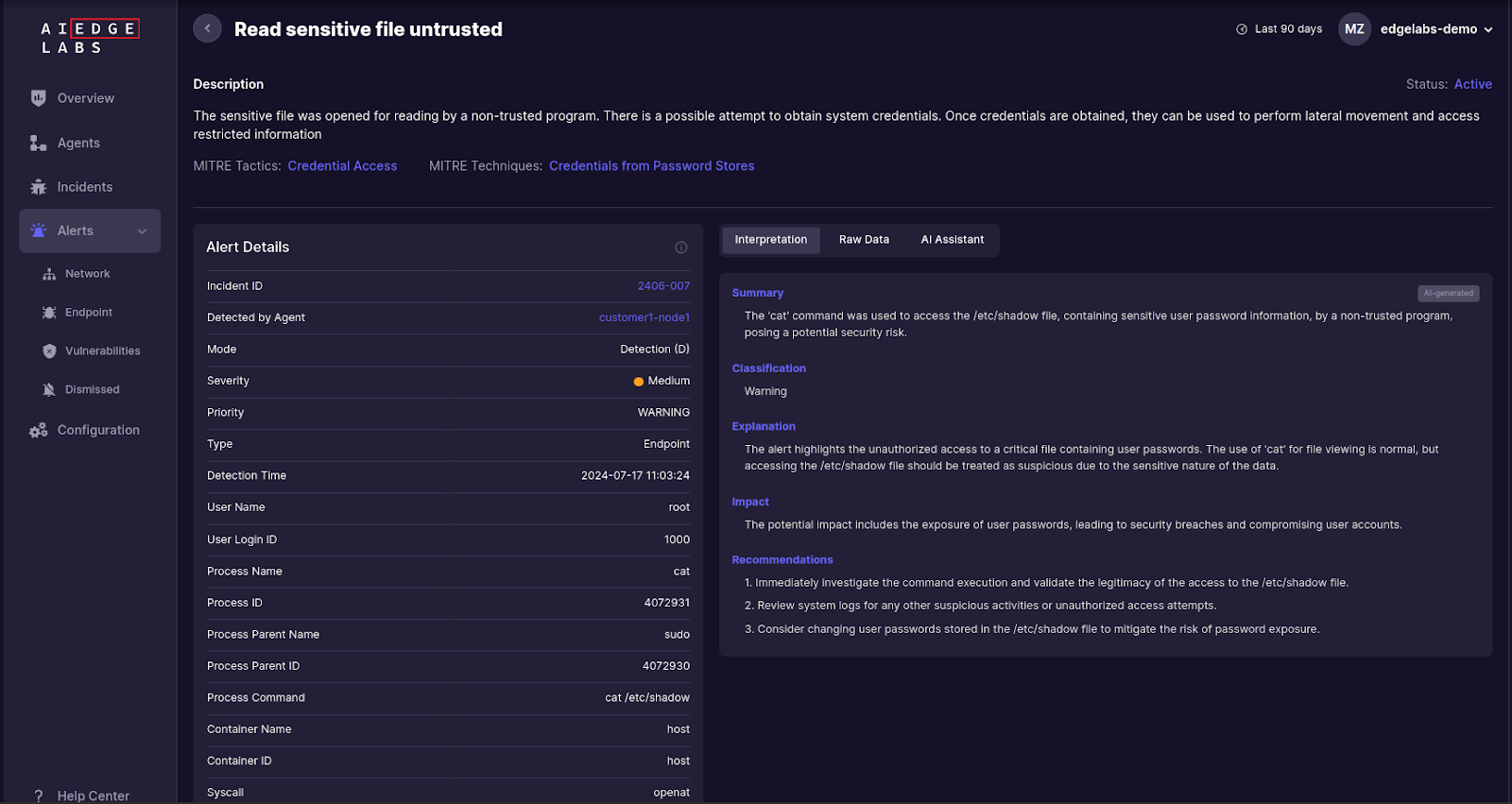The height and width of the screenshot is (804, 1512).
Task: Click the Configuration gears icon
Action: 39,430
